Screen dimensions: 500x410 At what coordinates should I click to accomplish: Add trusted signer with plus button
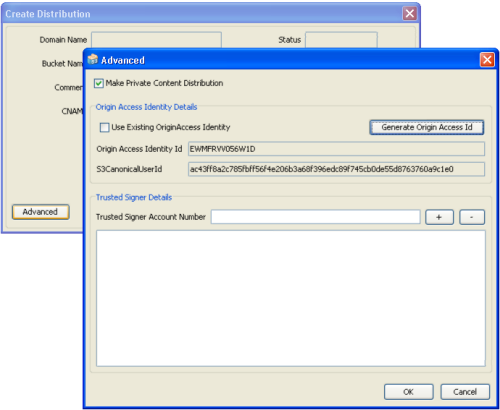click(x=439, y=217)
